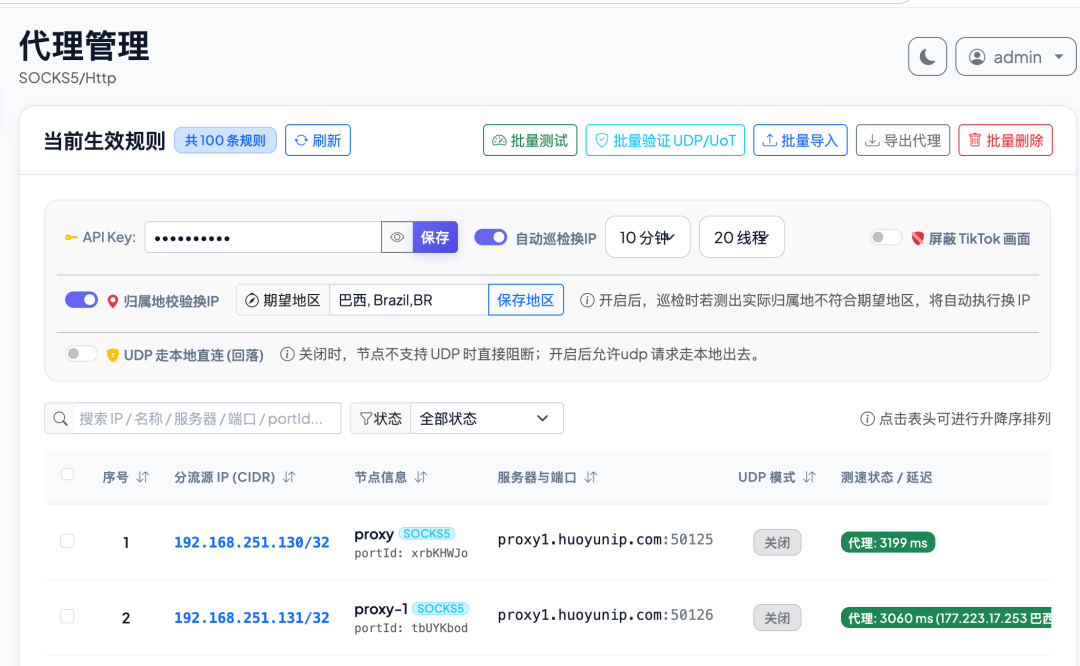Check the row 1 checkbox
The image size is (1080, 666).
point(68,541)
